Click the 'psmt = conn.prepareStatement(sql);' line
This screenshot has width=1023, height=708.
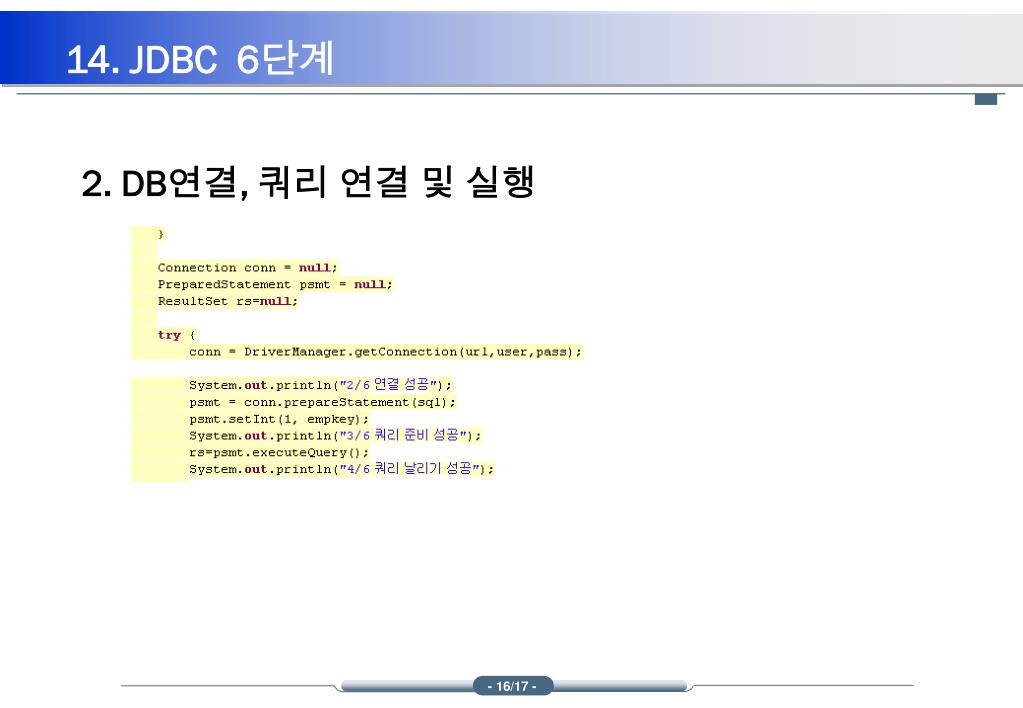coord(322,402)
